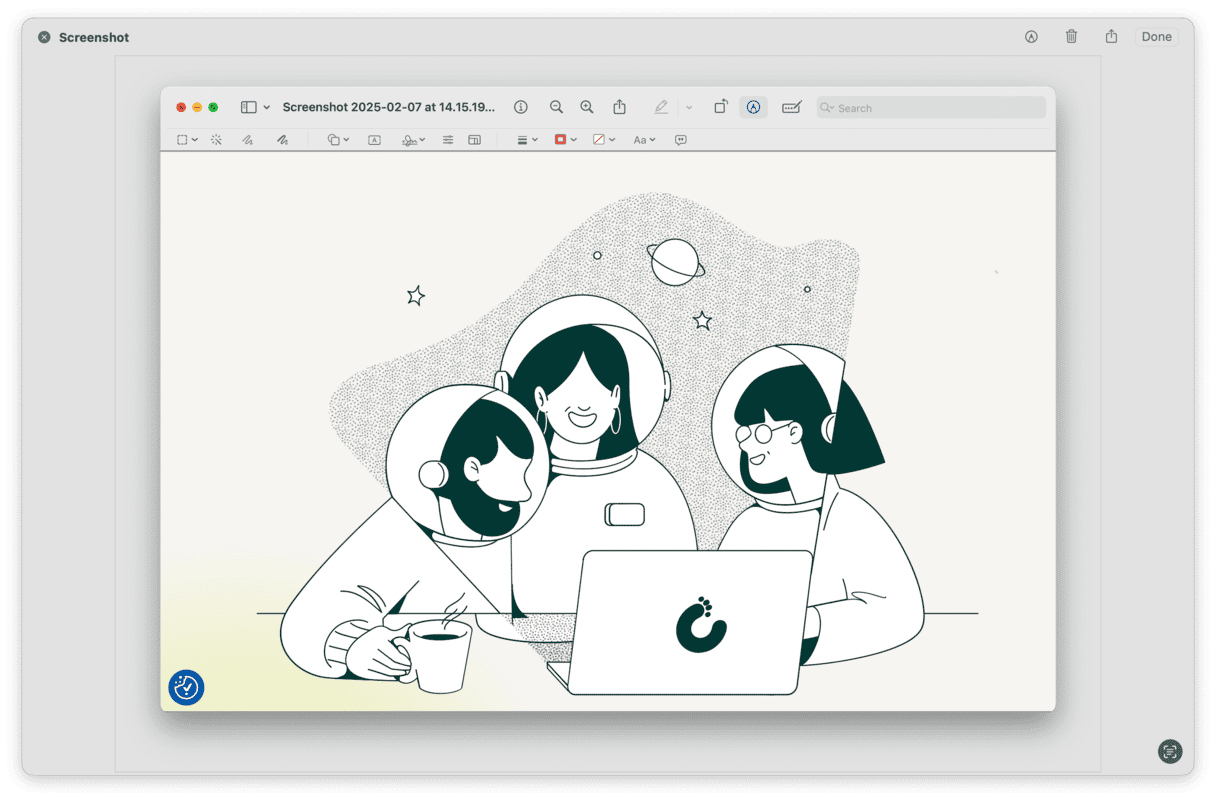Screen dimensions: 1216x801
Task: Open the Aa text style dropdown
Action: point(644,140)
